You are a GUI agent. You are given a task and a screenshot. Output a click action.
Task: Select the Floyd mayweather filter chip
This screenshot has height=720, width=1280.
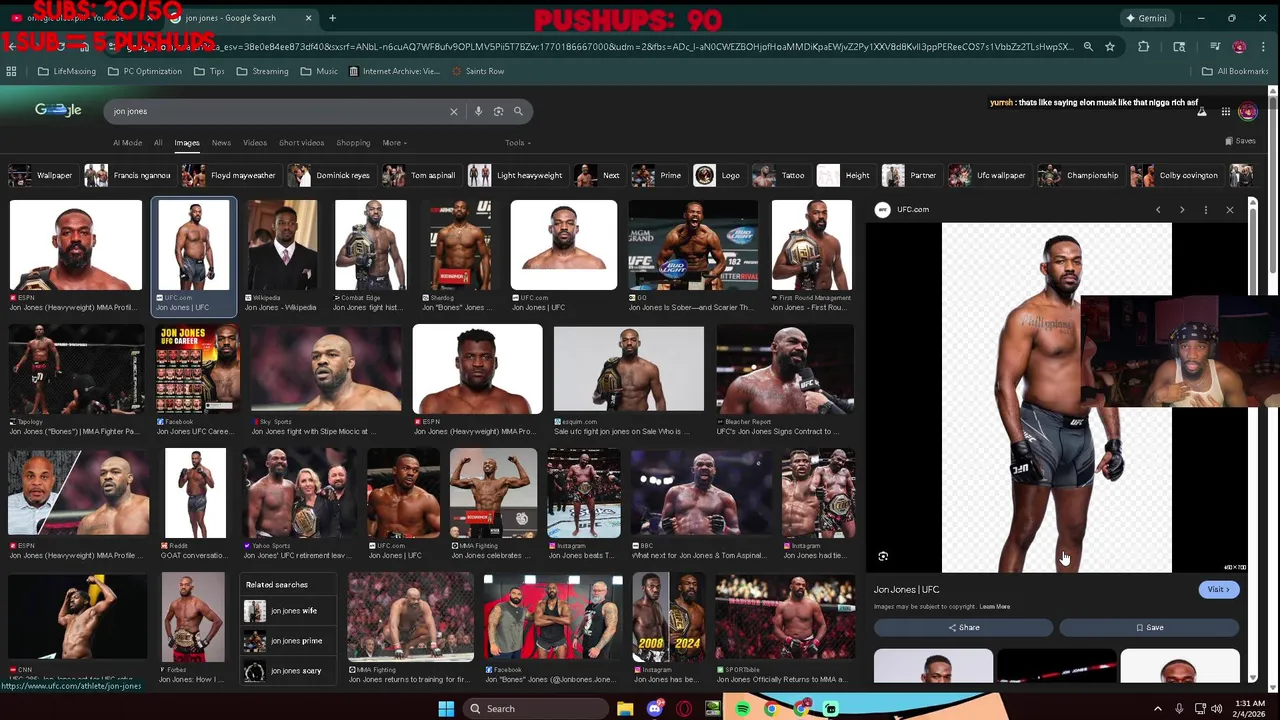click(x=231, y=176)
